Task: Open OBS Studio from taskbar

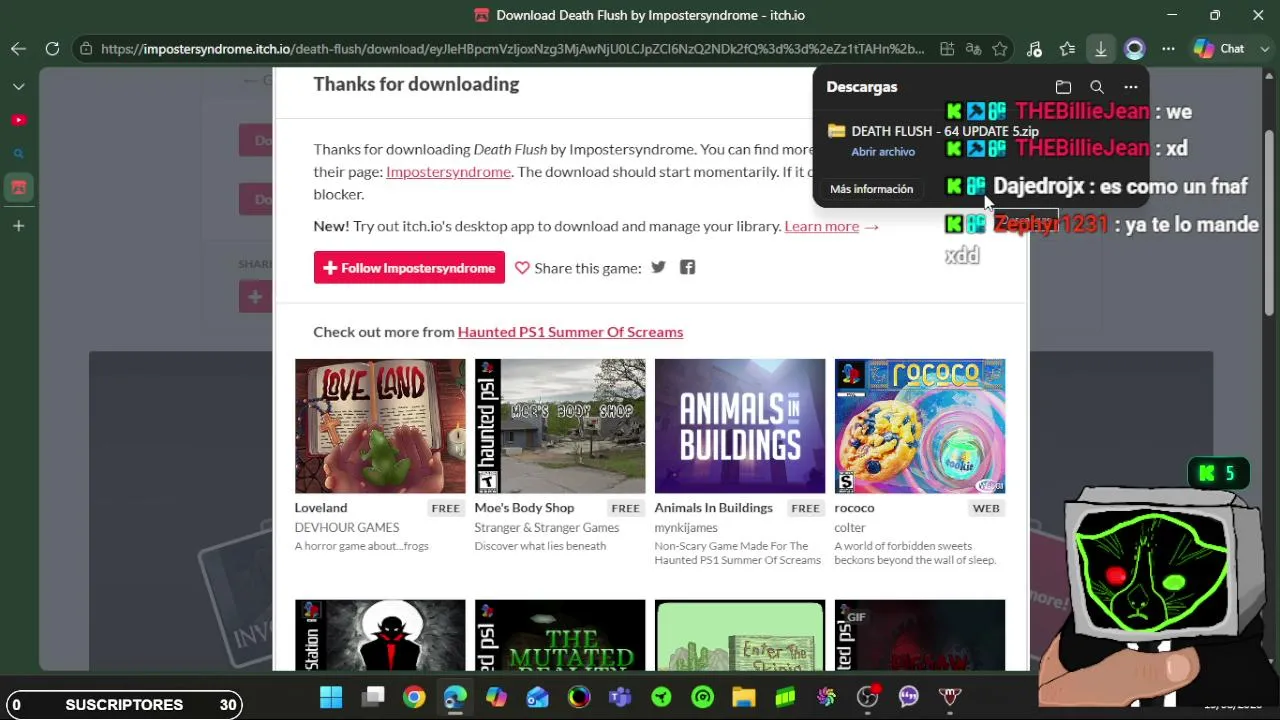Action: [x=867, y=696]
